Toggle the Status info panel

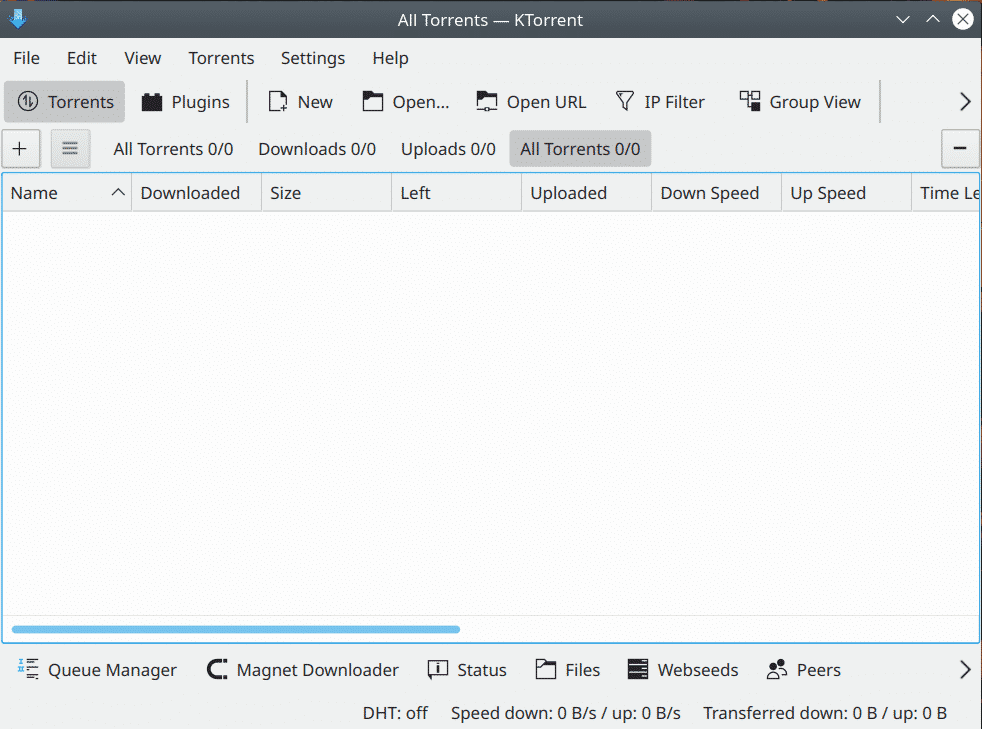point(467,670)
